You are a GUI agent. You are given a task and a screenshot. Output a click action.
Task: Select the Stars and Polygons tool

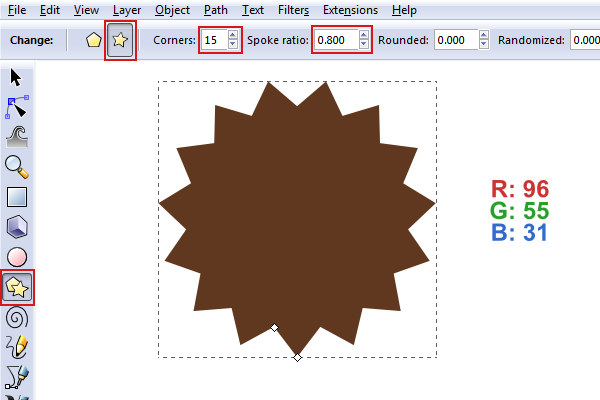coord(18,287)
